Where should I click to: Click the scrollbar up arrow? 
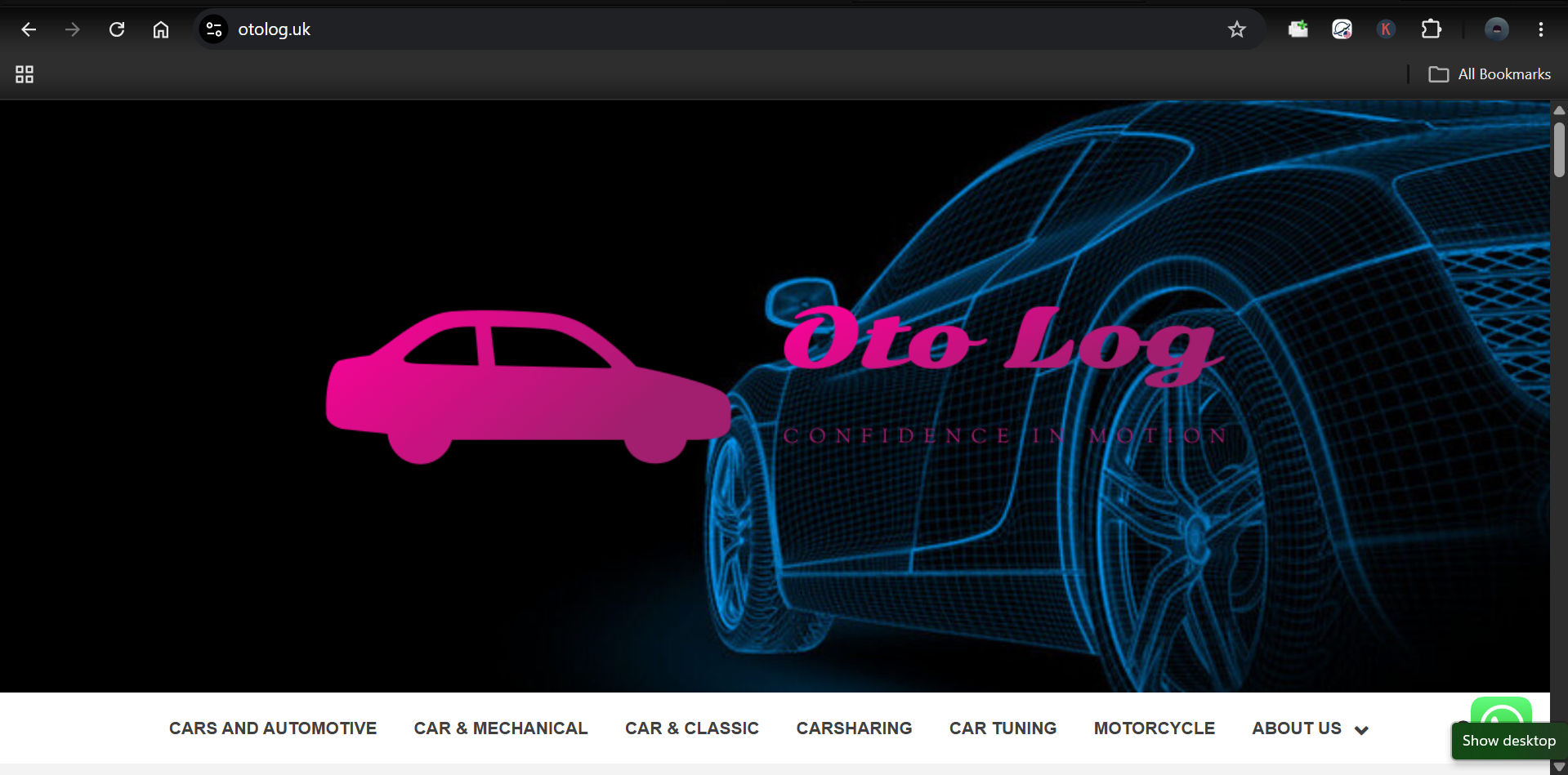point(1559,109)
